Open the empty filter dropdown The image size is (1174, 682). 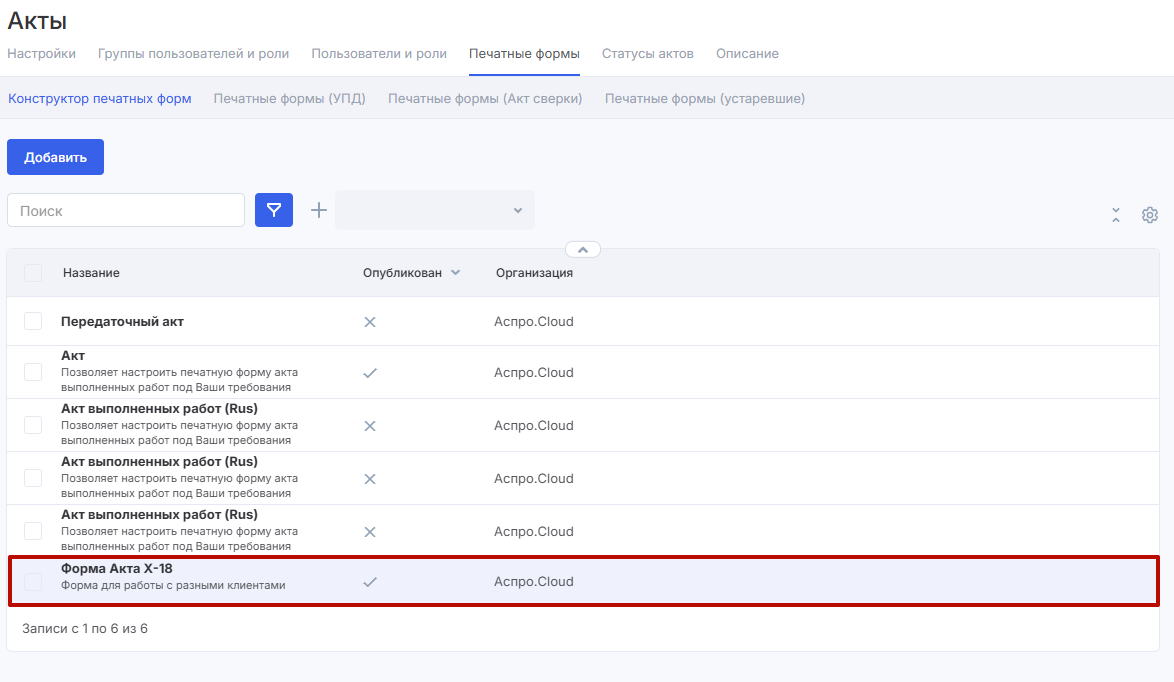435,210
